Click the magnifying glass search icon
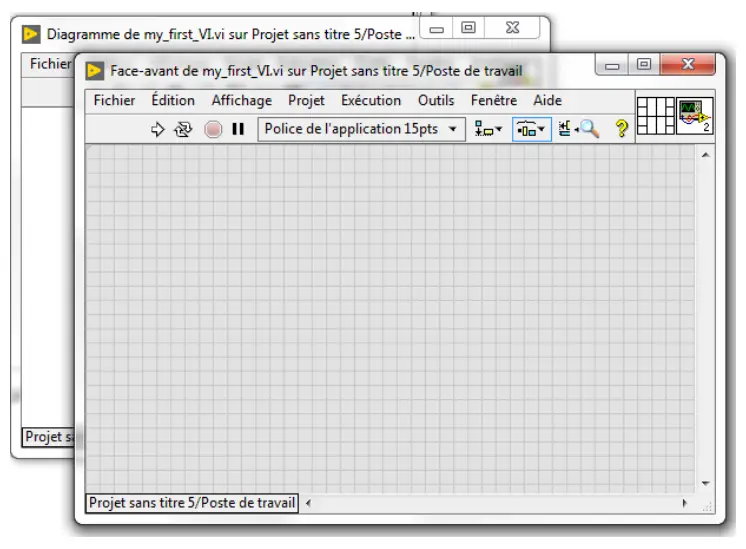Screen dimensions: 746x549 tap(589, 129)
